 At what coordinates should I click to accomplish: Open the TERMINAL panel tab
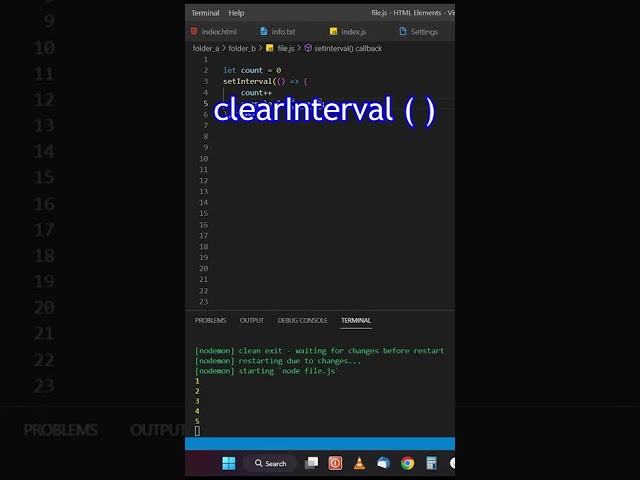[x=356, y=320]
